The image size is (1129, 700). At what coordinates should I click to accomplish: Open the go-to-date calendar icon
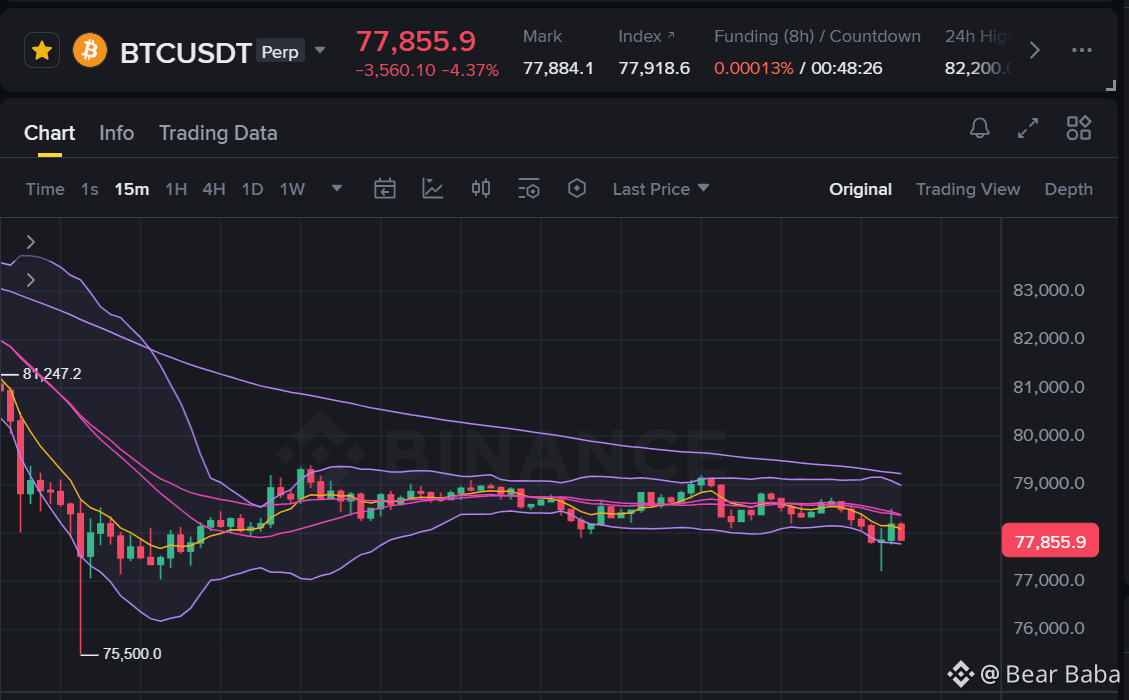point(385,189)
